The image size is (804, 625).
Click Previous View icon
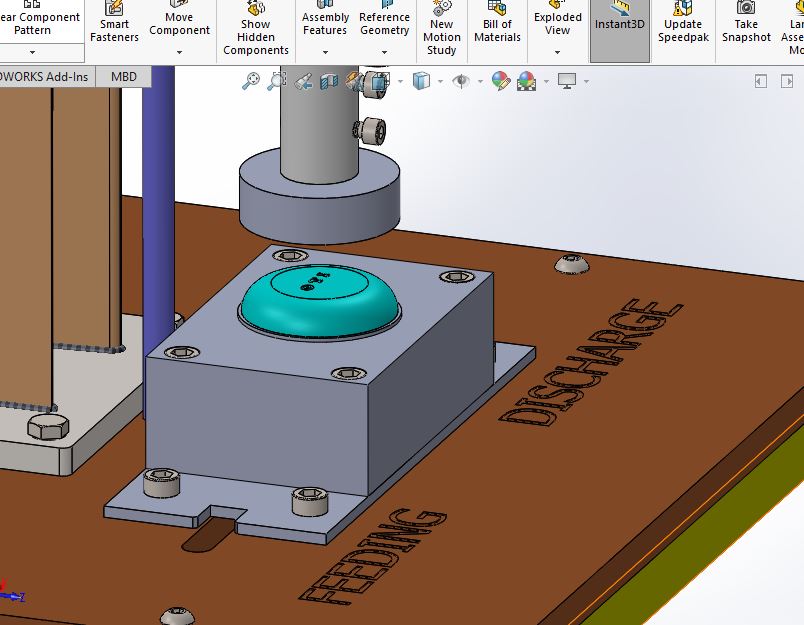click(x=304, y=81)
